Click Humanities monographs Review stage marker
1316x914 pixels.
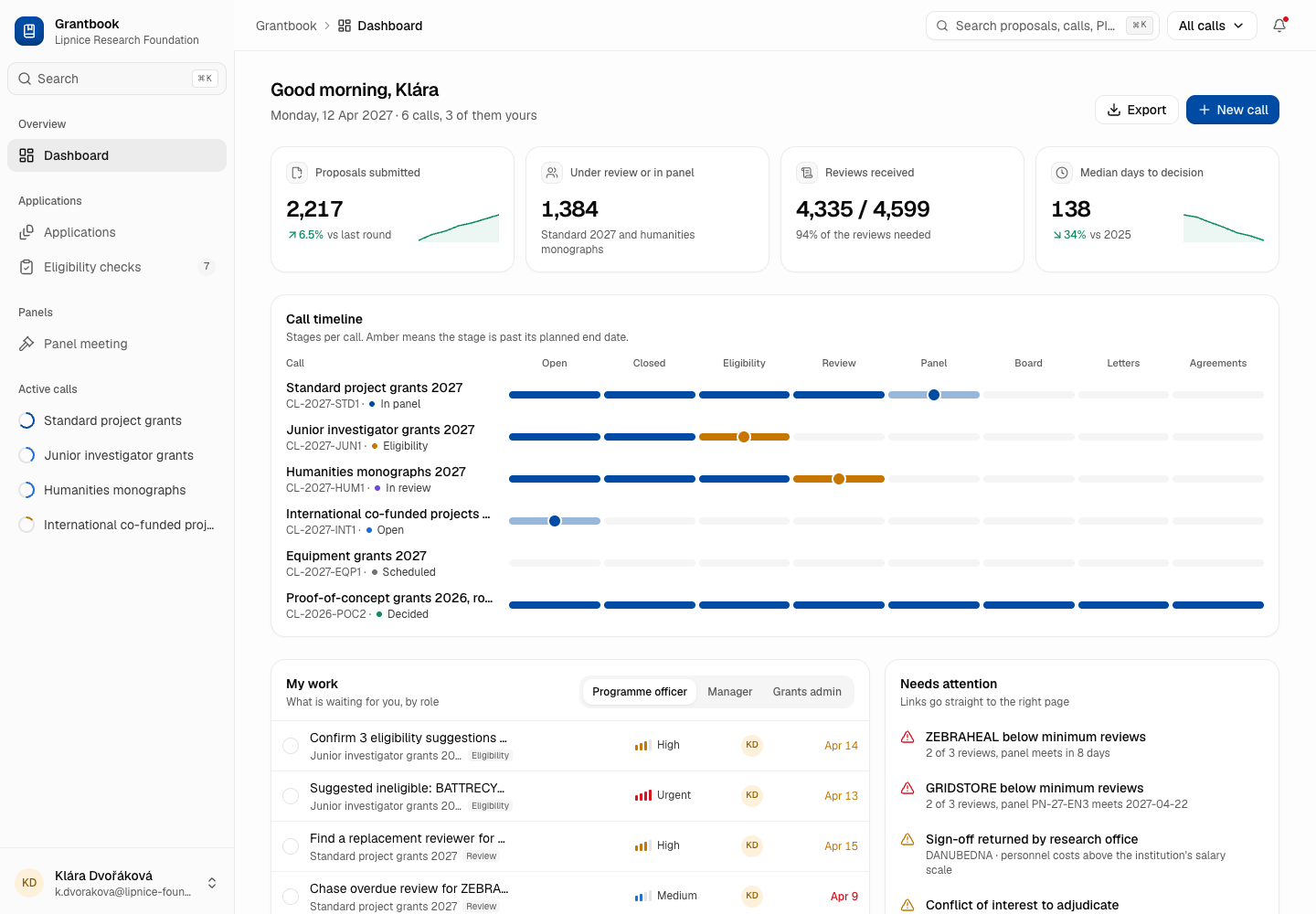pyautogui.click(x=839, y=479)
